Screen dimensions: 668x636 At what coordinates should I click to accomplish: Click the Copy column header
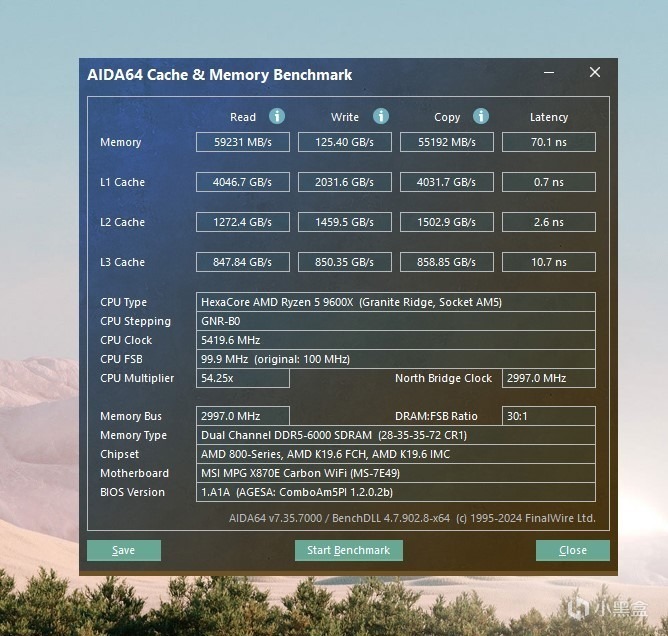click(447, 118)
